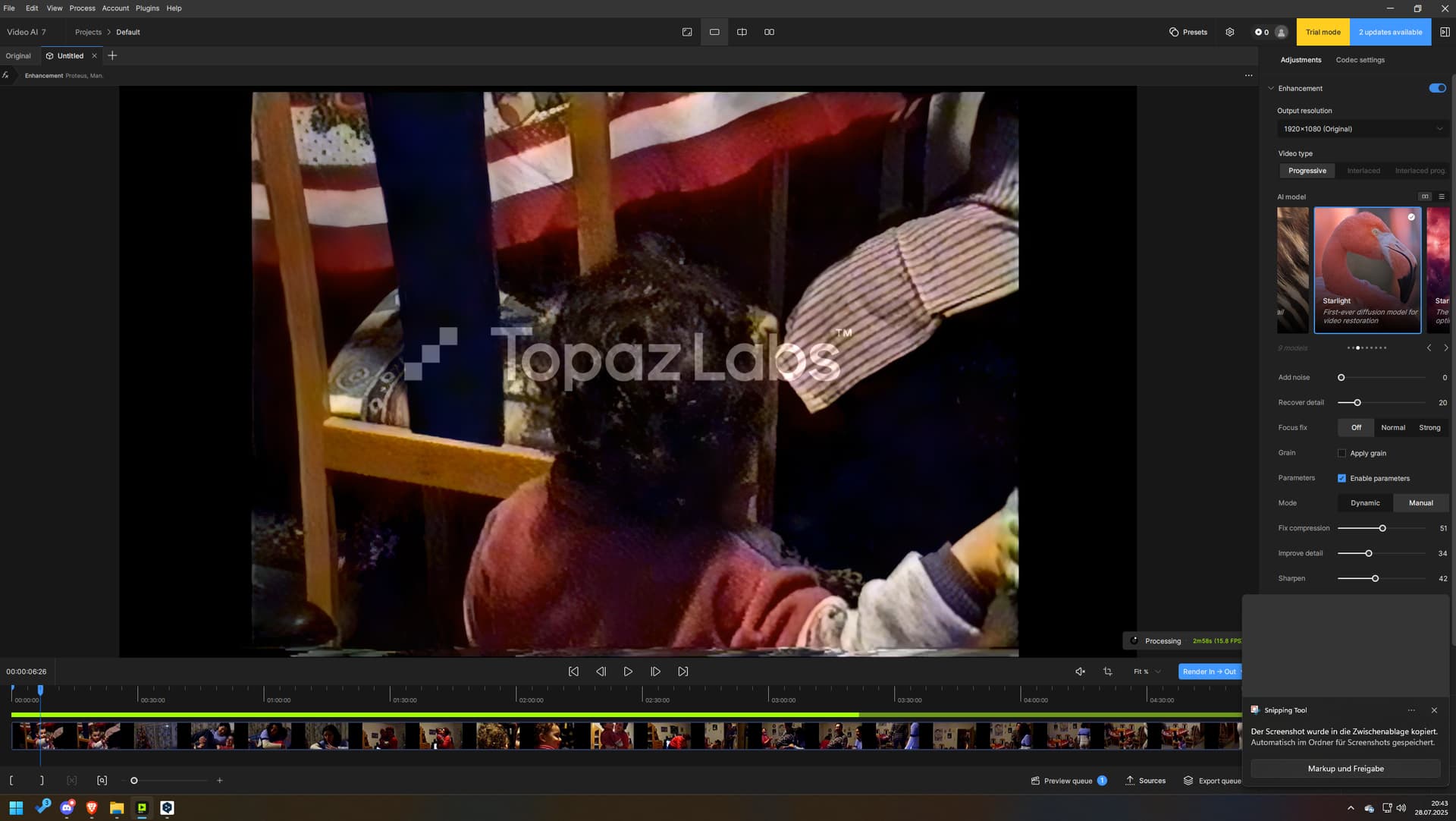Viewport: 1456px width, 821px height.
Task: Open the File Explorer taskbar icon
Action: click(x=117, y=808)
